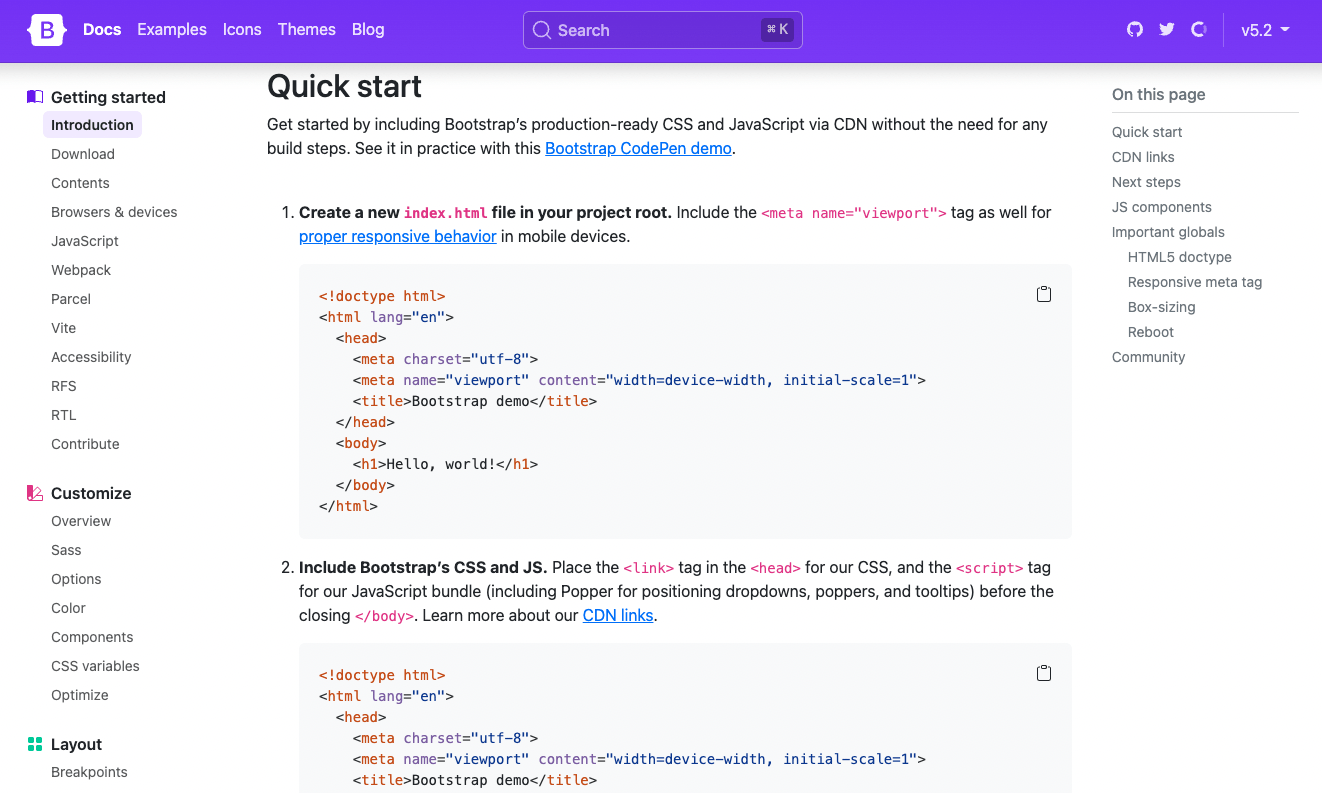Viewport: 1322px width, 793px height.
Task: Select Webpack in the sidebar
Action: [81, 270]
